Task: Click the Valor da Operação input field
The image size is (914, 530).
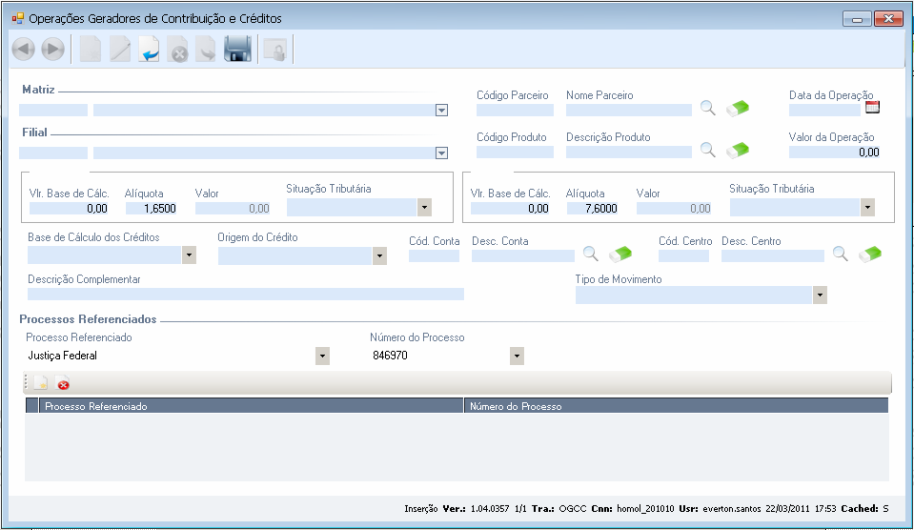Action: point(834,152)
